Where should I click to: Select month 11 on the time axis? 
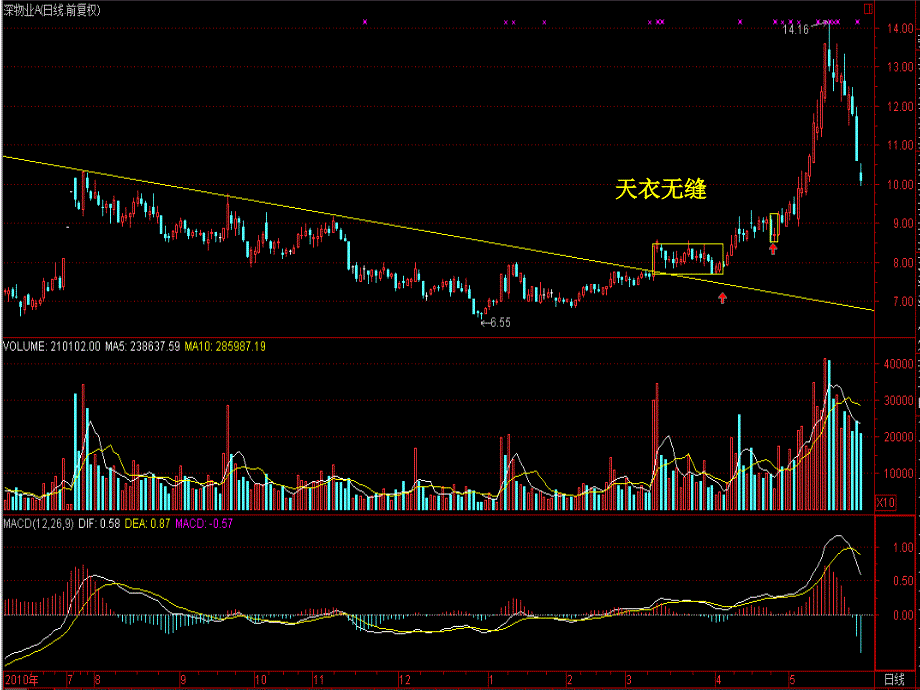(x=319, y=681)
